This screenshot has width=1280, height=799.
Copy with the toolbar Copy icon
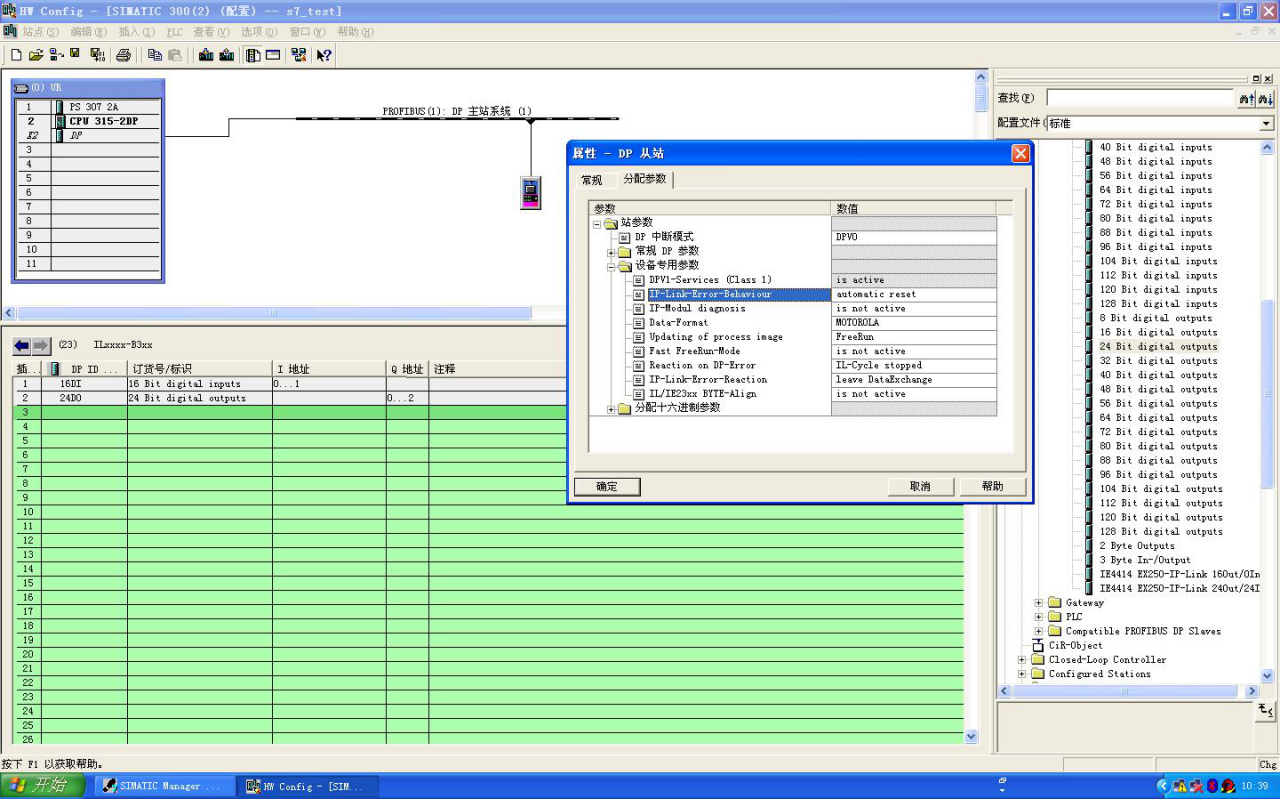[155, 55]
